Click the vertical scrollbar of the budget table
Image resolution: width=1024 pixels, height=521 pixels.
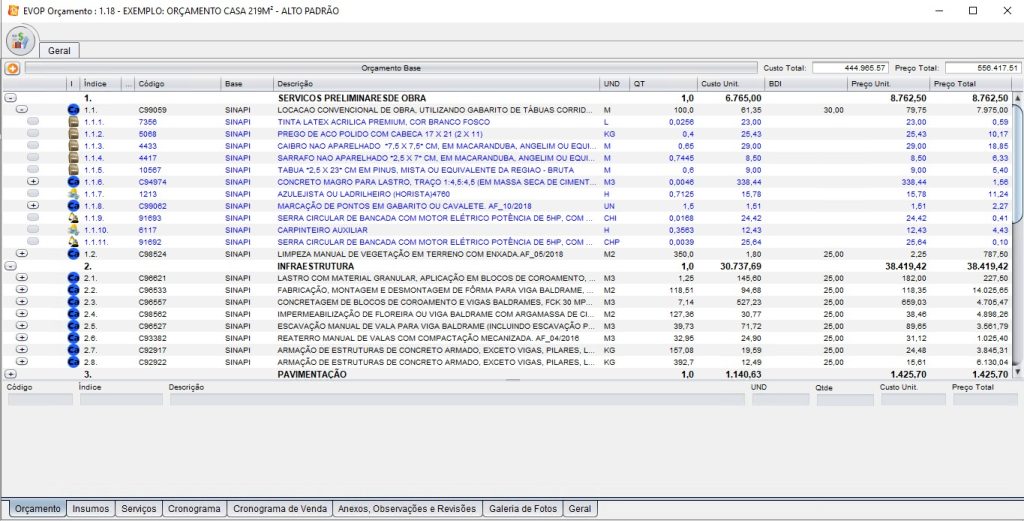coord(1018,230)
